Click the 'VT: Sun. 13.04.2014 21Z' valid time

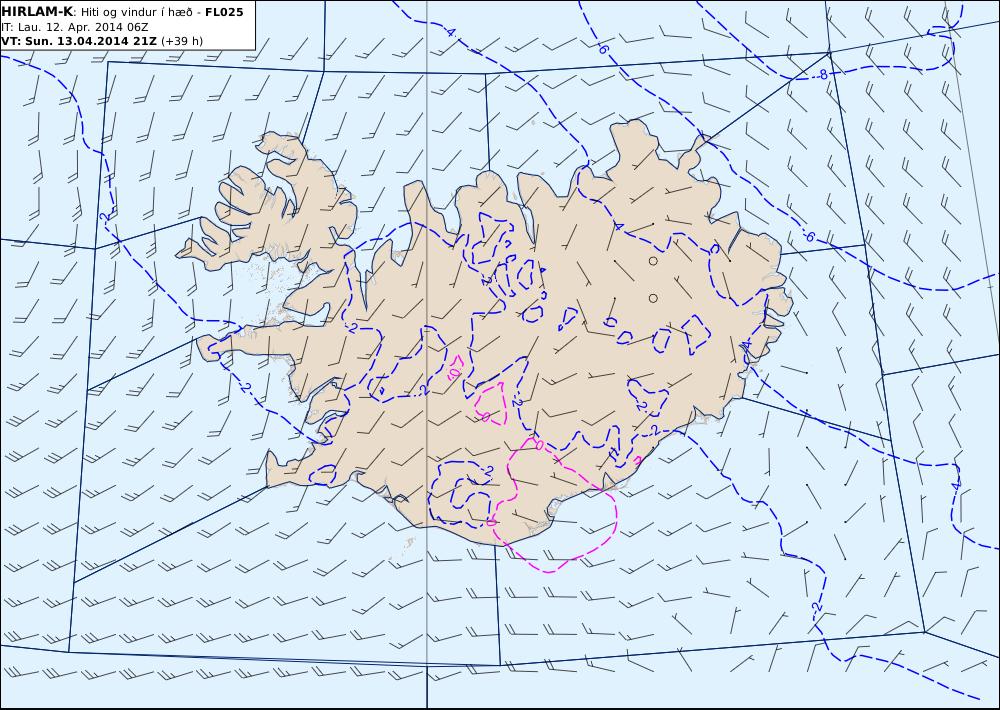[79, 41]
